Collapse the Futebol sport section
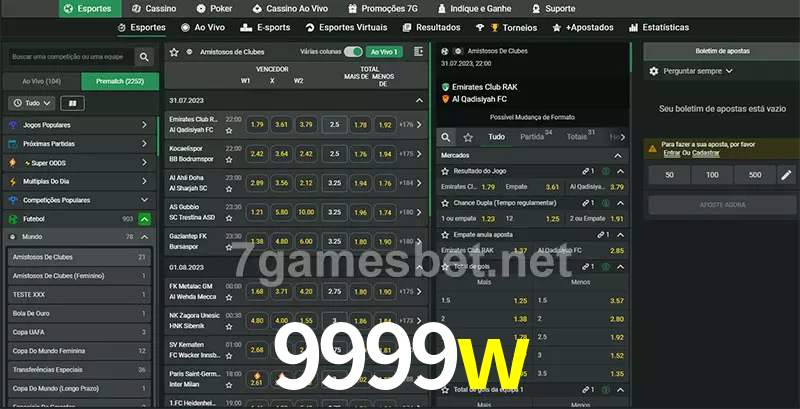Image resolution: width=800 pixels, height=409 pixels. (x=144, y=219)
